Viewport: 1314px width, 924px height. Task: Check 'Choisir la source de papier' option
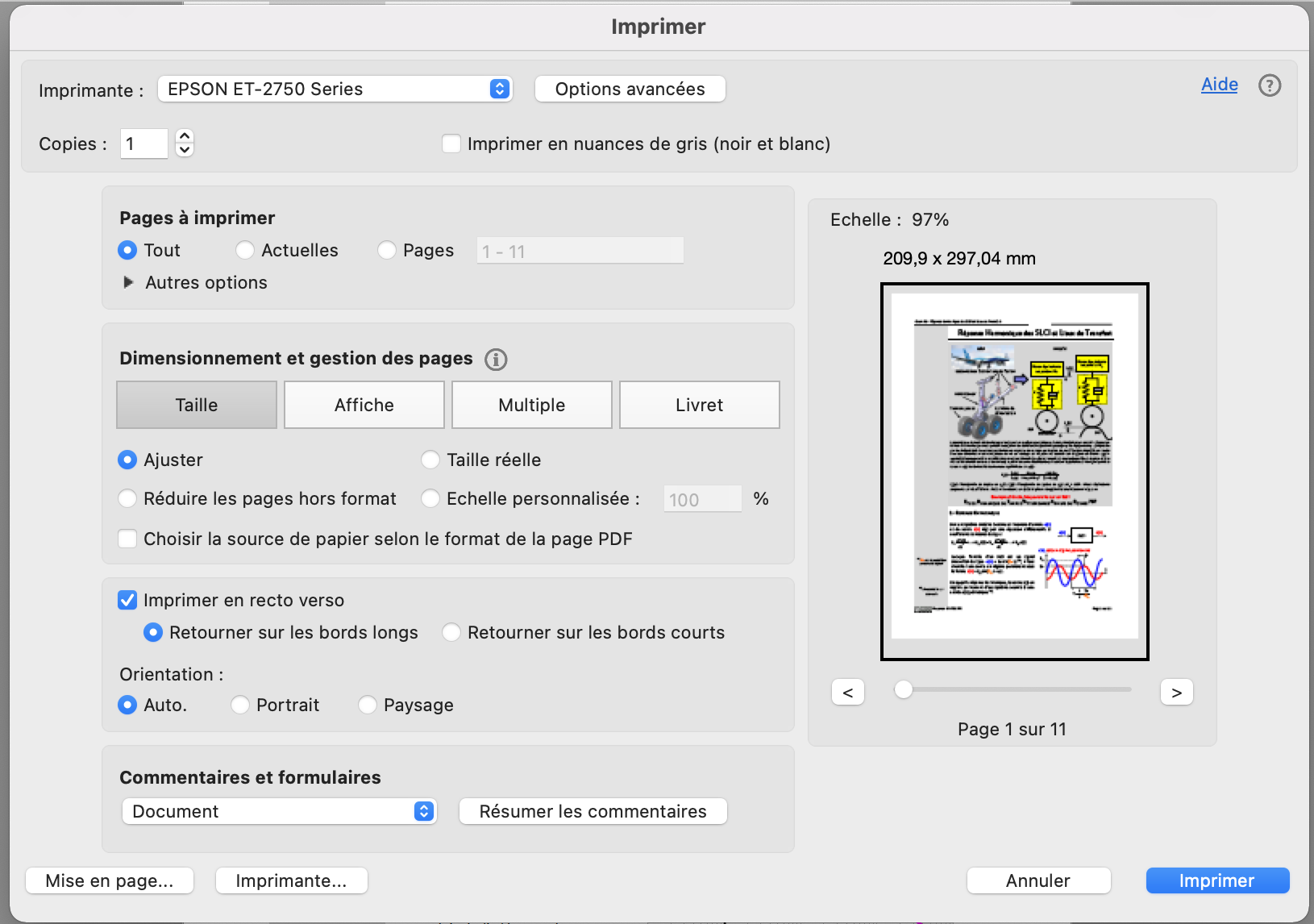click(127, 539)
